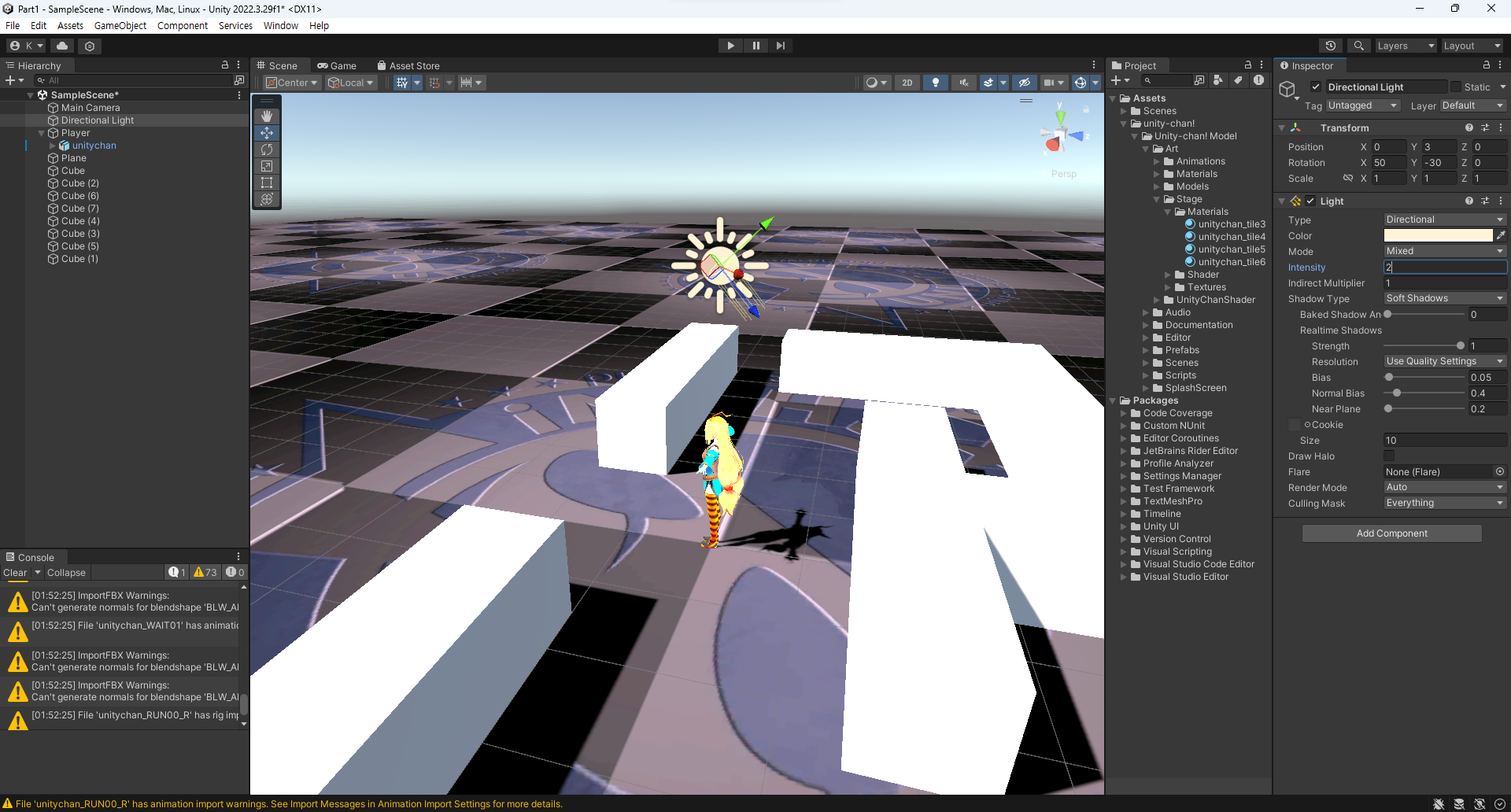
Task: Open the Layer Default dropdown
Action: (x=1472, y=105)
